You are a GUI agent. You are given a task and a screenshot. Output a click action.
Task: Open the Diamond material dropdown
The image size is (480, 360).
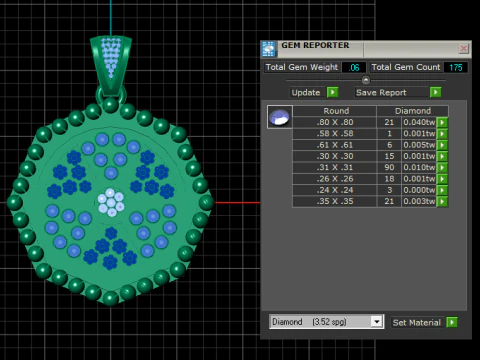pyautogui.click(x=377, y=322)
